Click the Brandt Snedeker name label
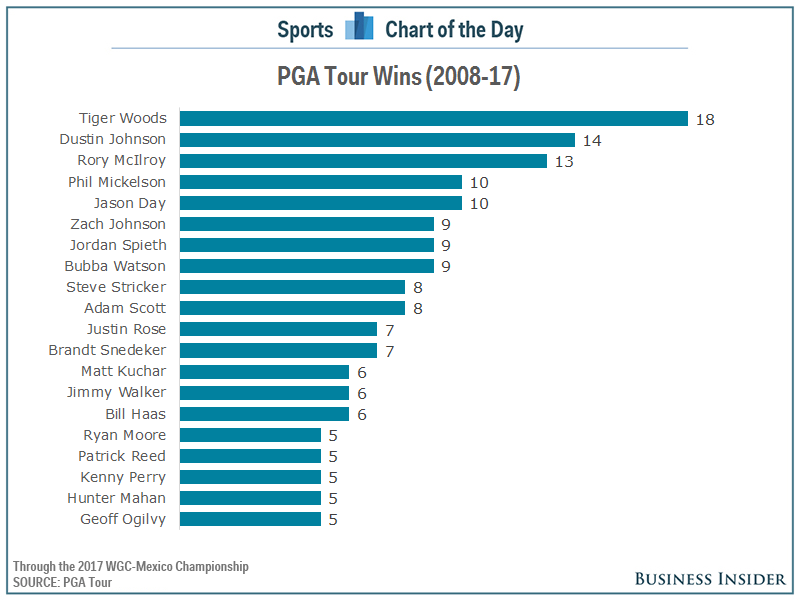 107,350
